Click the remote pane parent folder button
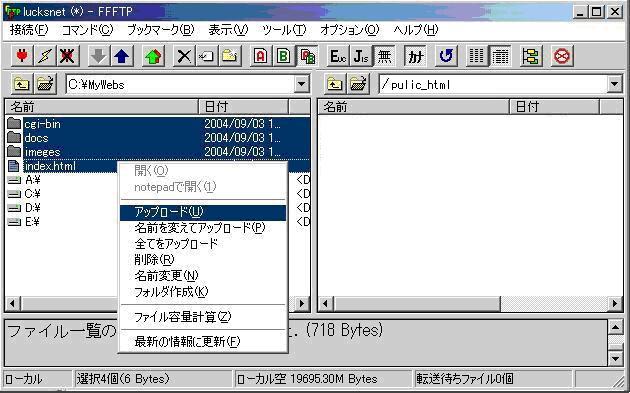This screenshot has height=393, width=630. [x=334, y=84]
